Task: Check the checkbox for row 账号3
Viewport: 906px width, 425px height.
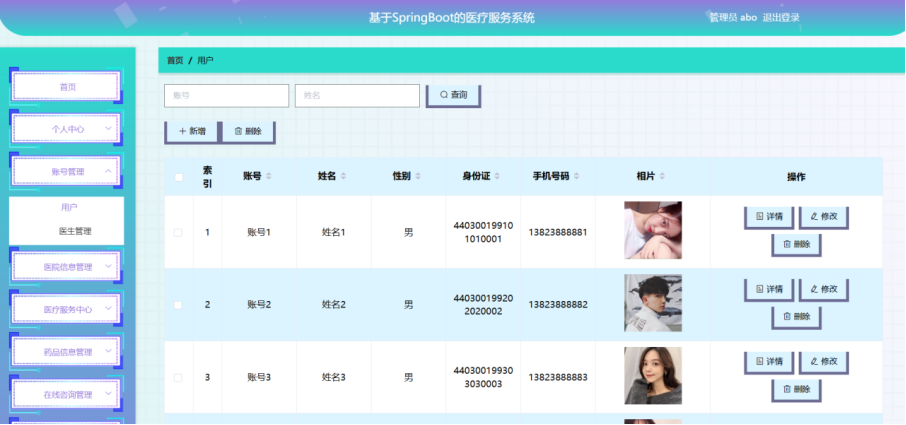Action: (x=178, y=378)
